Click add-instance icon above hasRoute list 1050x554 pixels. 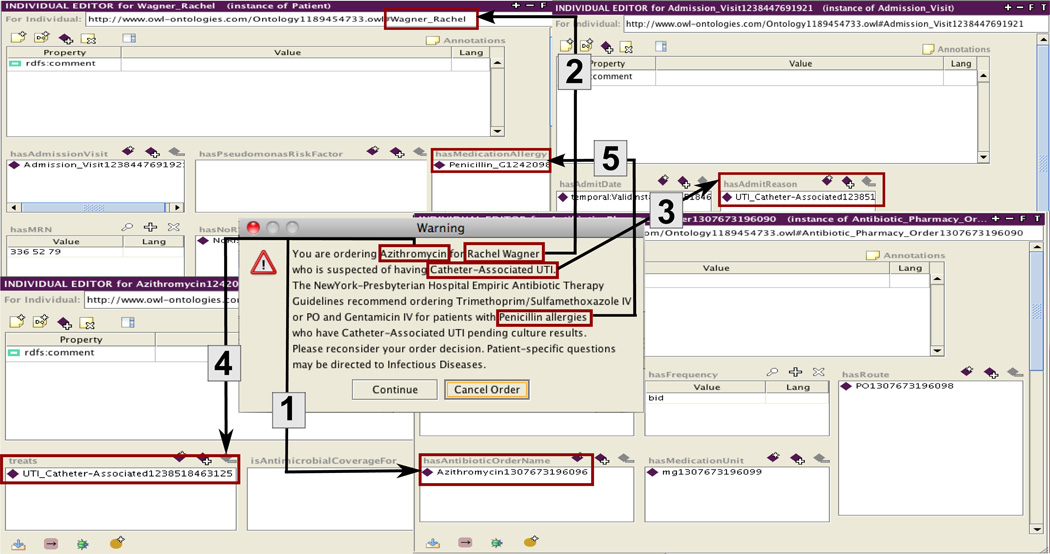tap(991, 372)
